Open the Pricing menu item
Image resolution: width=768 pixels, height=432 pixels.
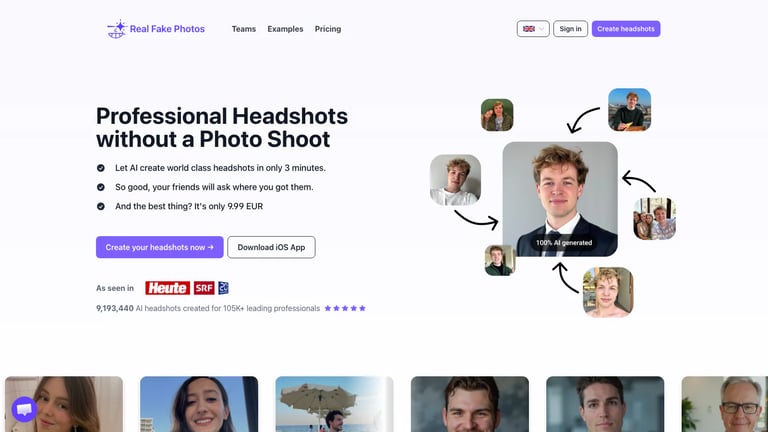click(328, 29)
